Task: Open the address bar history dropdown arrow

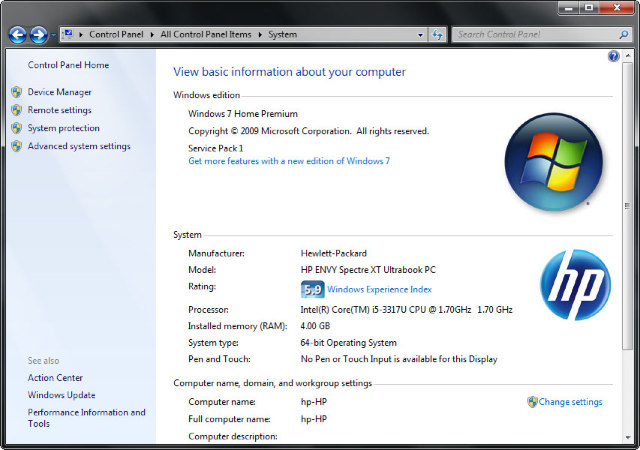Action: [421, 34]
